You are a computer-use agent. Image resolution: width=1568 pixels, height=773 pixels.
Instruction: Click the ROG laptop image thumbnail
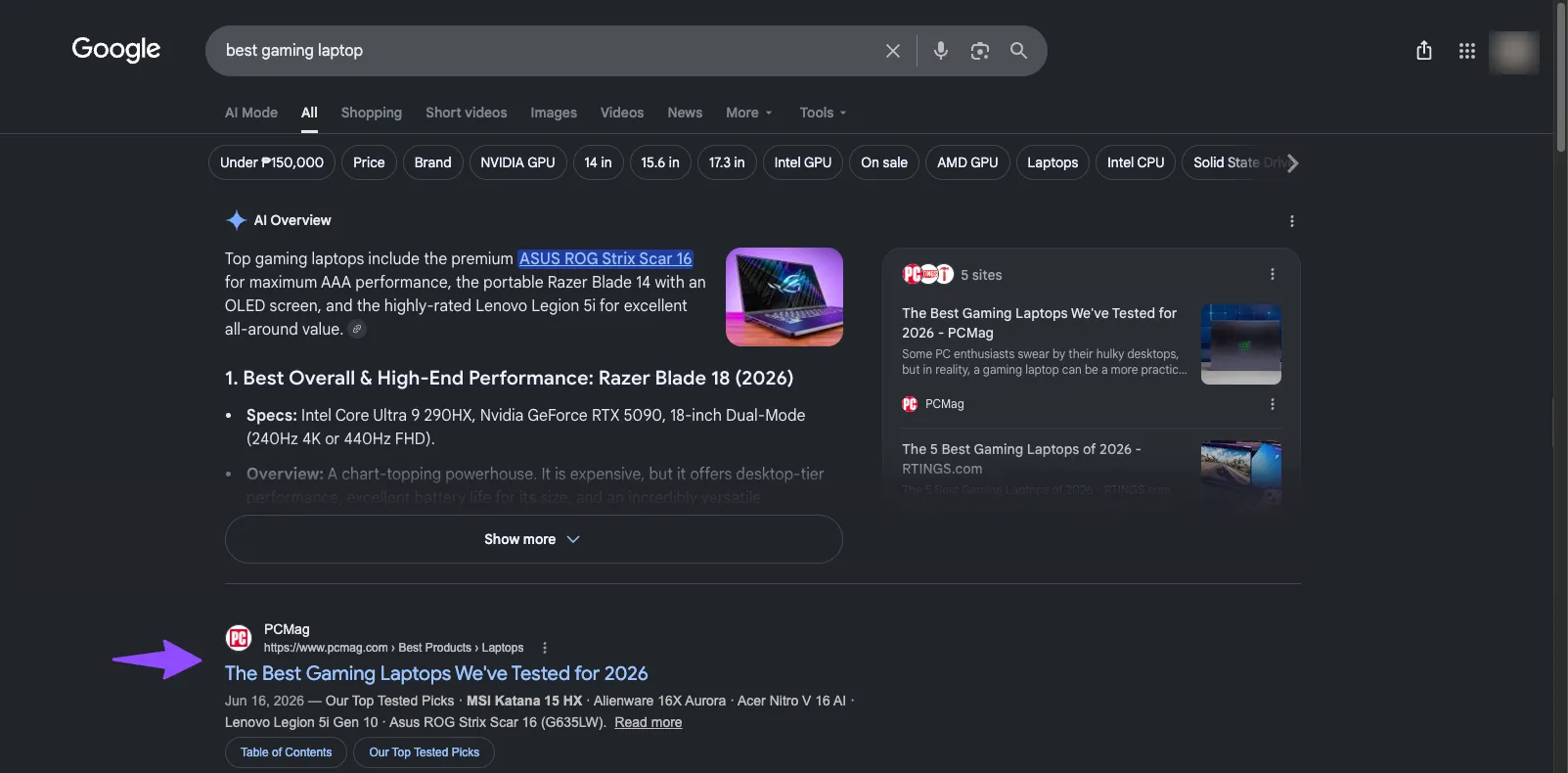point(784,296)
